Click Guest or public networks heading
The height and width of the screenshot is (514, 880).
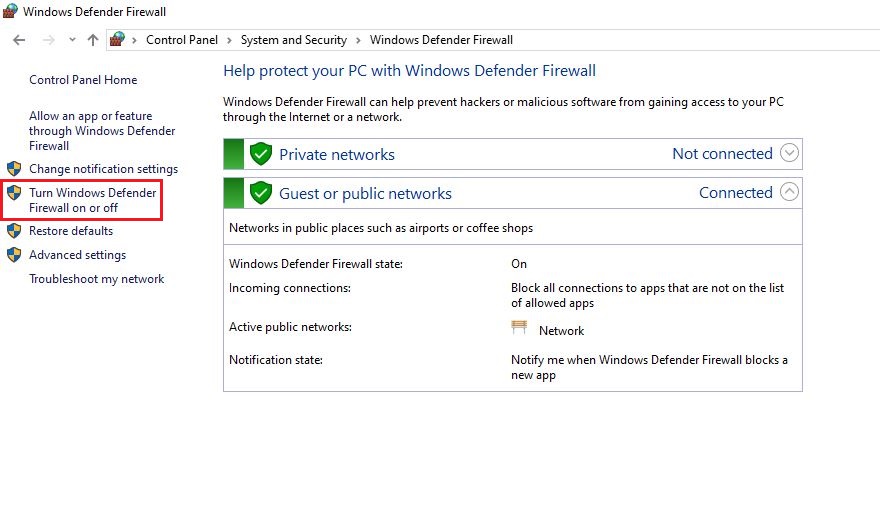point(365,194)
